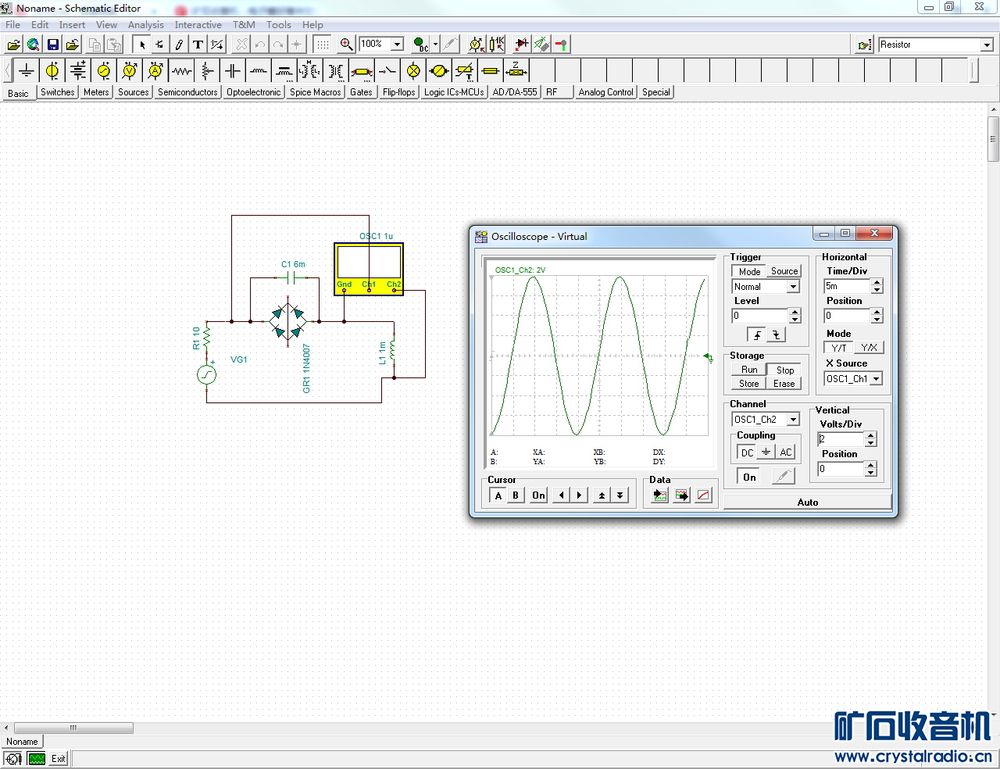
Task: Place a capacitor component
Action: [233, 71]
